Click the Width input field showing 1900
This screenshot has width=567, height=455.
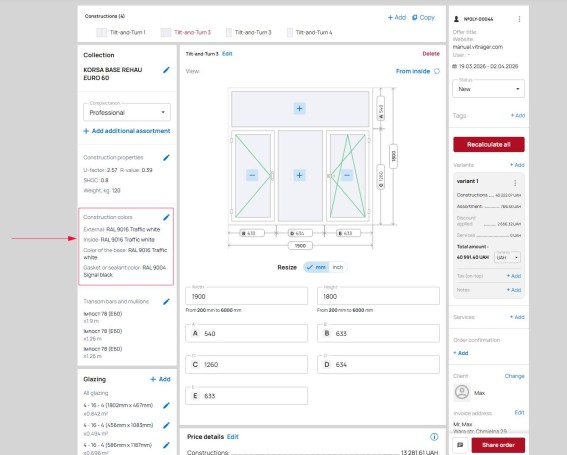pyautogui.click(x=247, y=296)
